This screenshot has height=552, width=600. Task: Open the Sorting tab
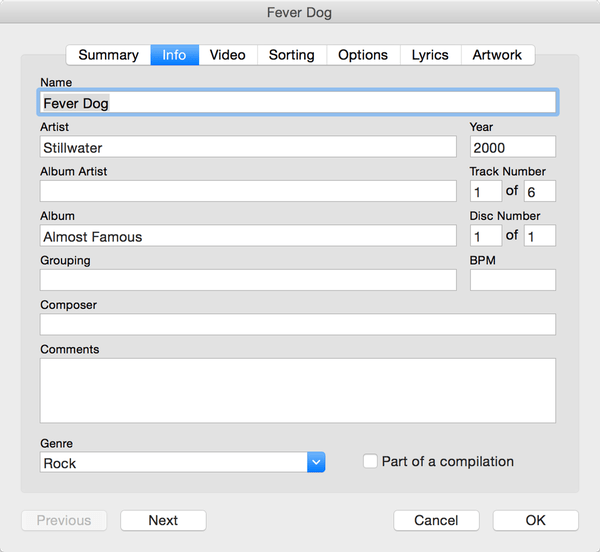[291, 55]
